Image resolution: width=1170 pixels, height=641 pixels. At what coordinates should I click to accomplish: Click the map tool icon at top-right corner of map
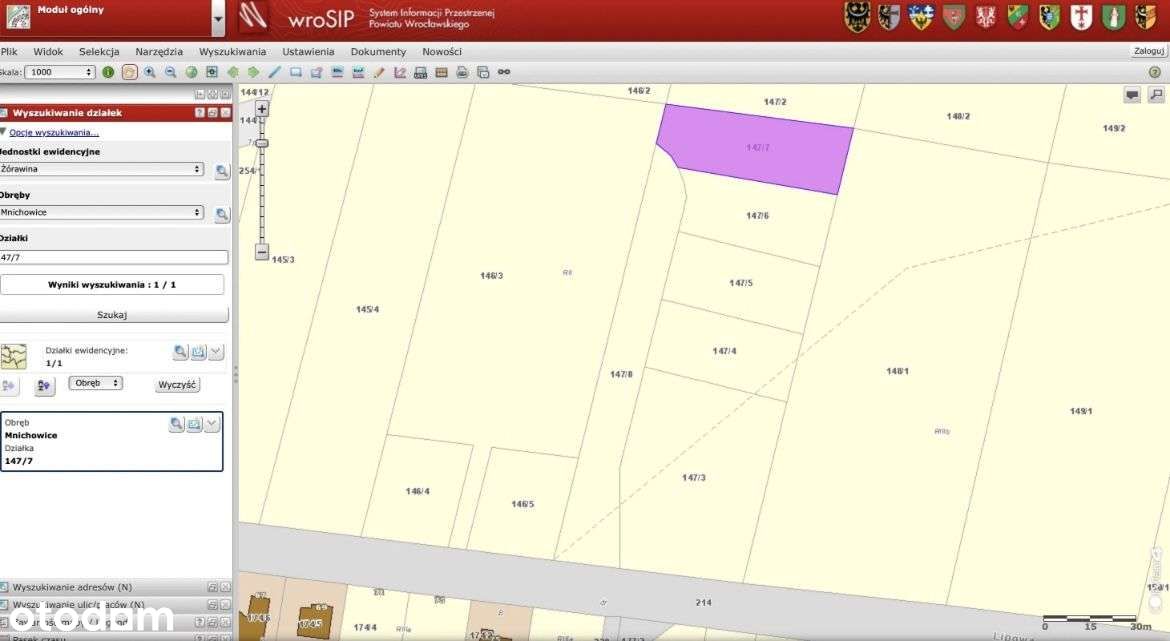[x=1156, y=95]
